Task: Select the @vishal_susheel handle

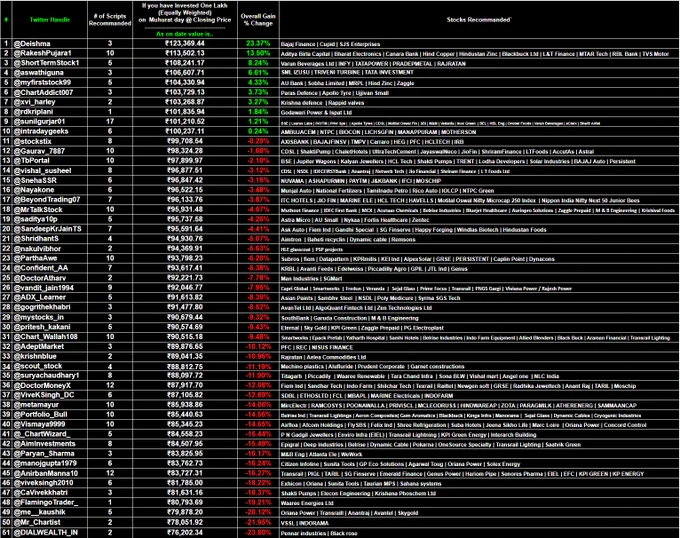Action: (42, 170)
